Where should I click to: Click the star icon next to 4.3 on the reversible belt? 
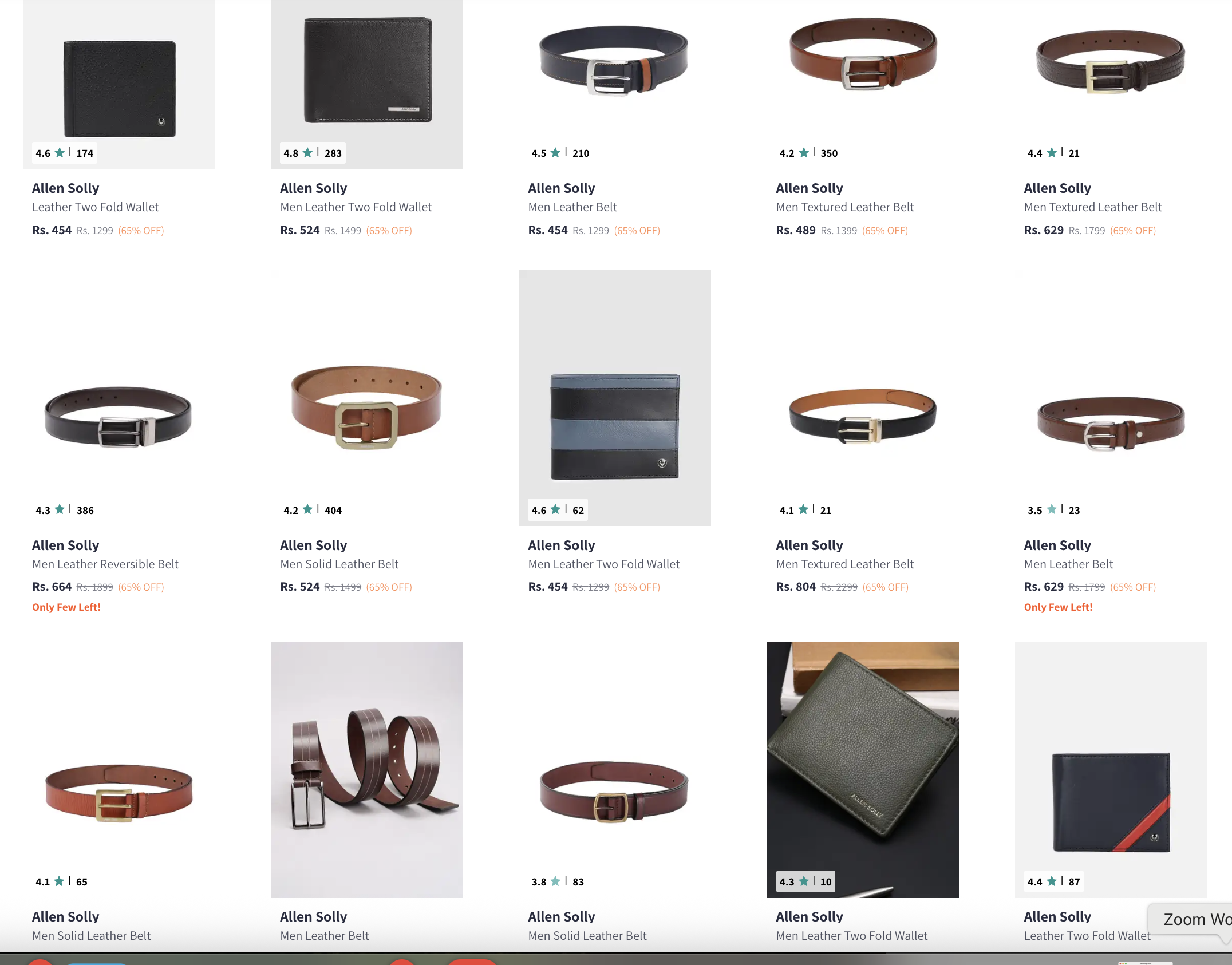pyautogui.click(x=60, y=509)
